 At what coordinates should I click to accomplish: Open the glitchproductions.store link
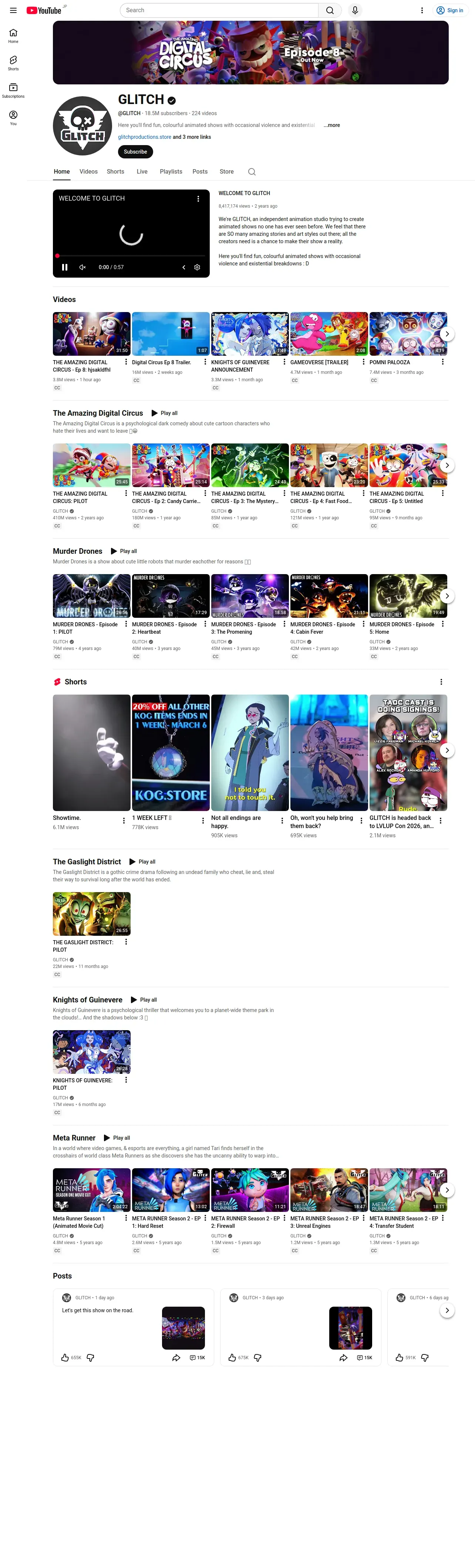pyautogui.click(x=145, y=137)
